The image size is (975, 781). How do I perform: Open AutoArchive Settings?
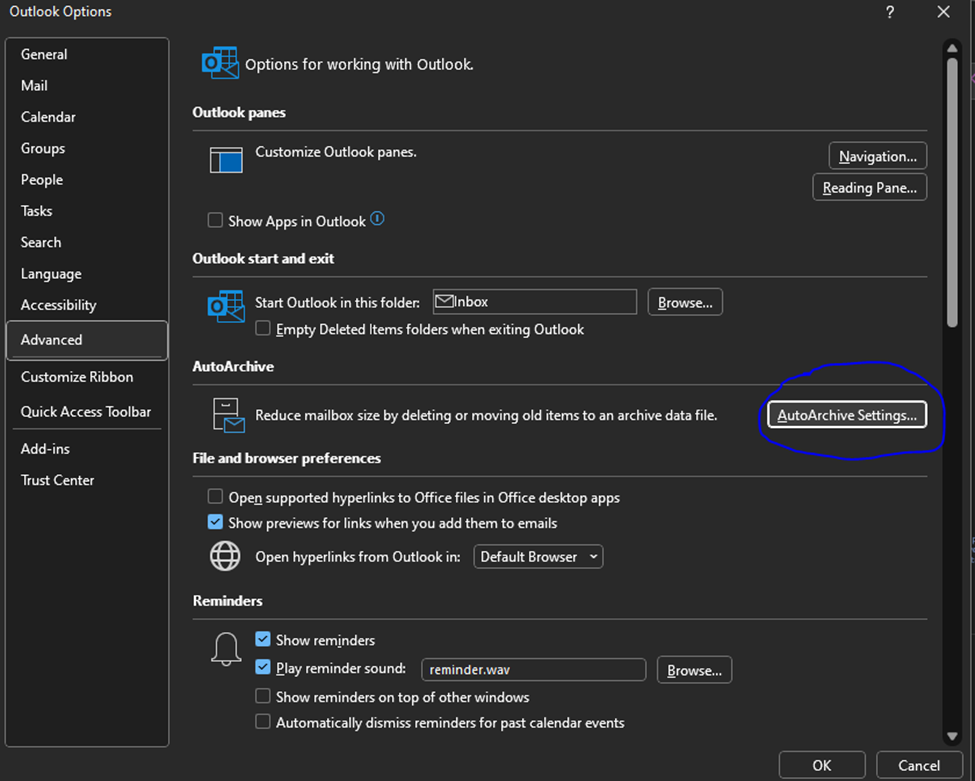846,414
